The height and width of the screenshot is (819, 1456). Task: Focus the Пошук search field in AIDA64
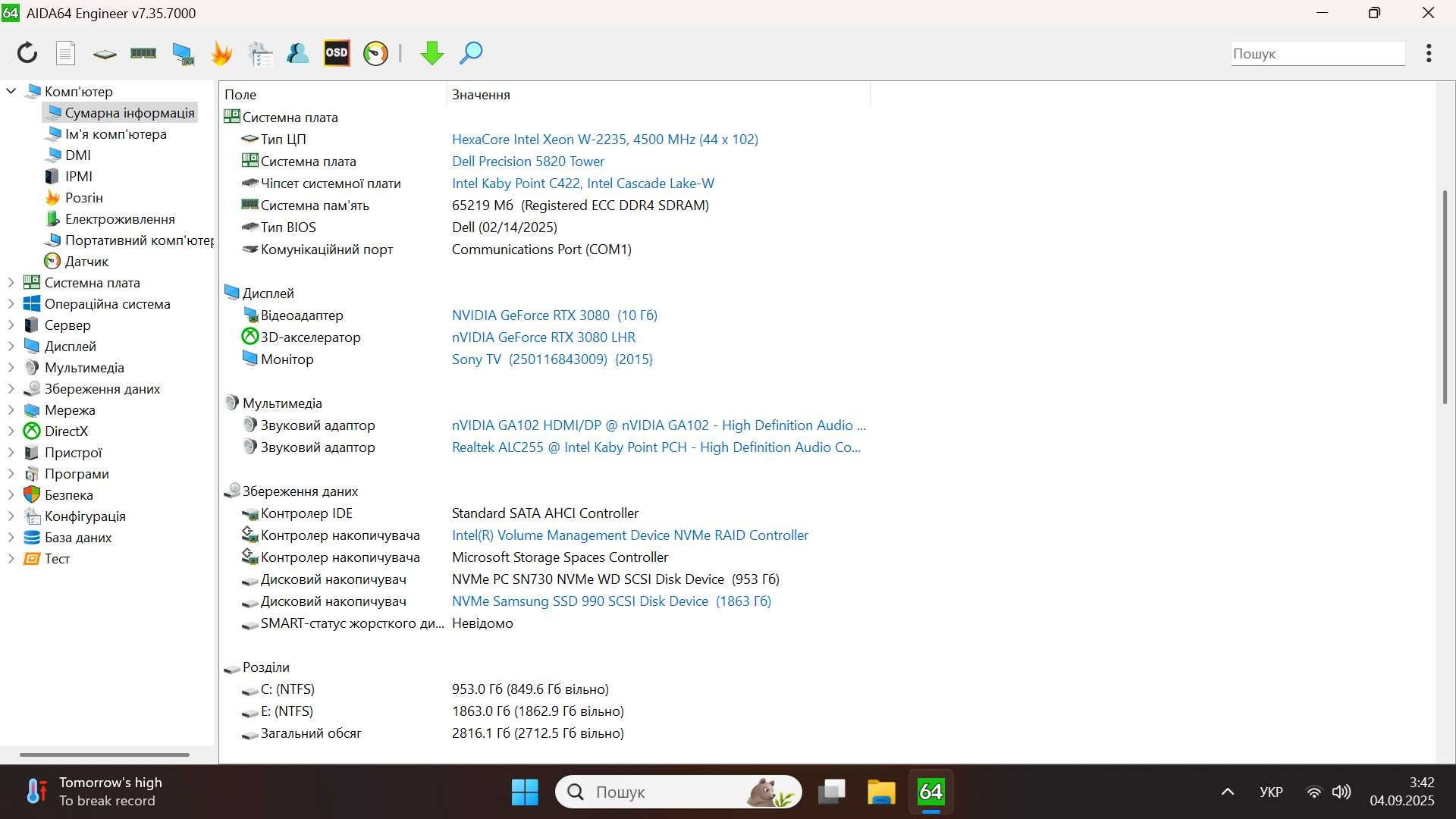click(x=1318, y=54)
